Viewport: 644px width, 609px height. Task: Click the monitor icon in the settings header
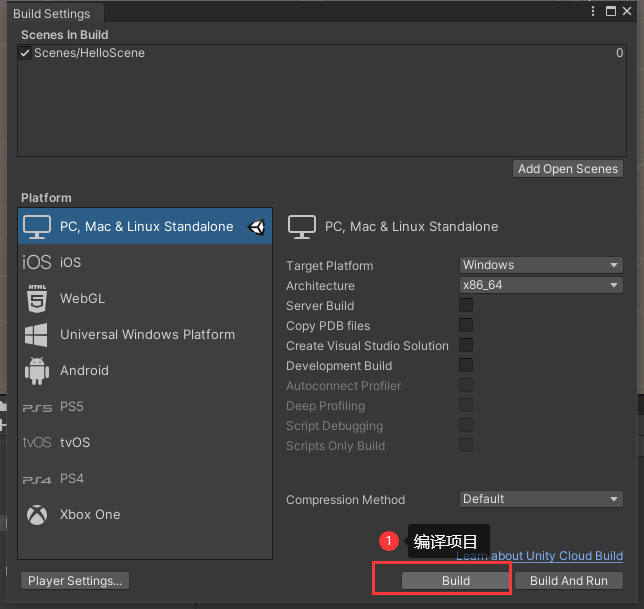click(x=302, y=227)
